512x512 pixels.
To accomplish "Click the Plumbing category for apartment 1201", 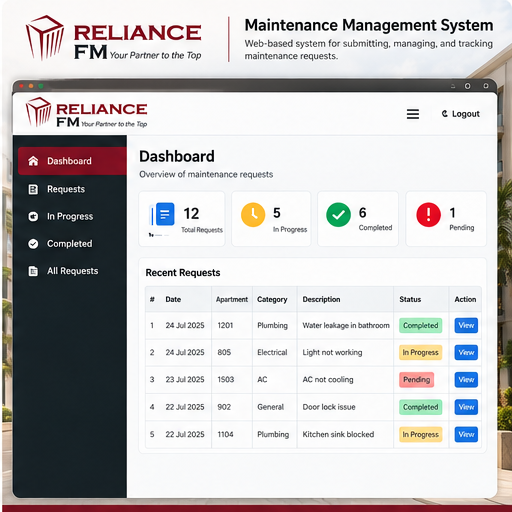I will (272, 325).
